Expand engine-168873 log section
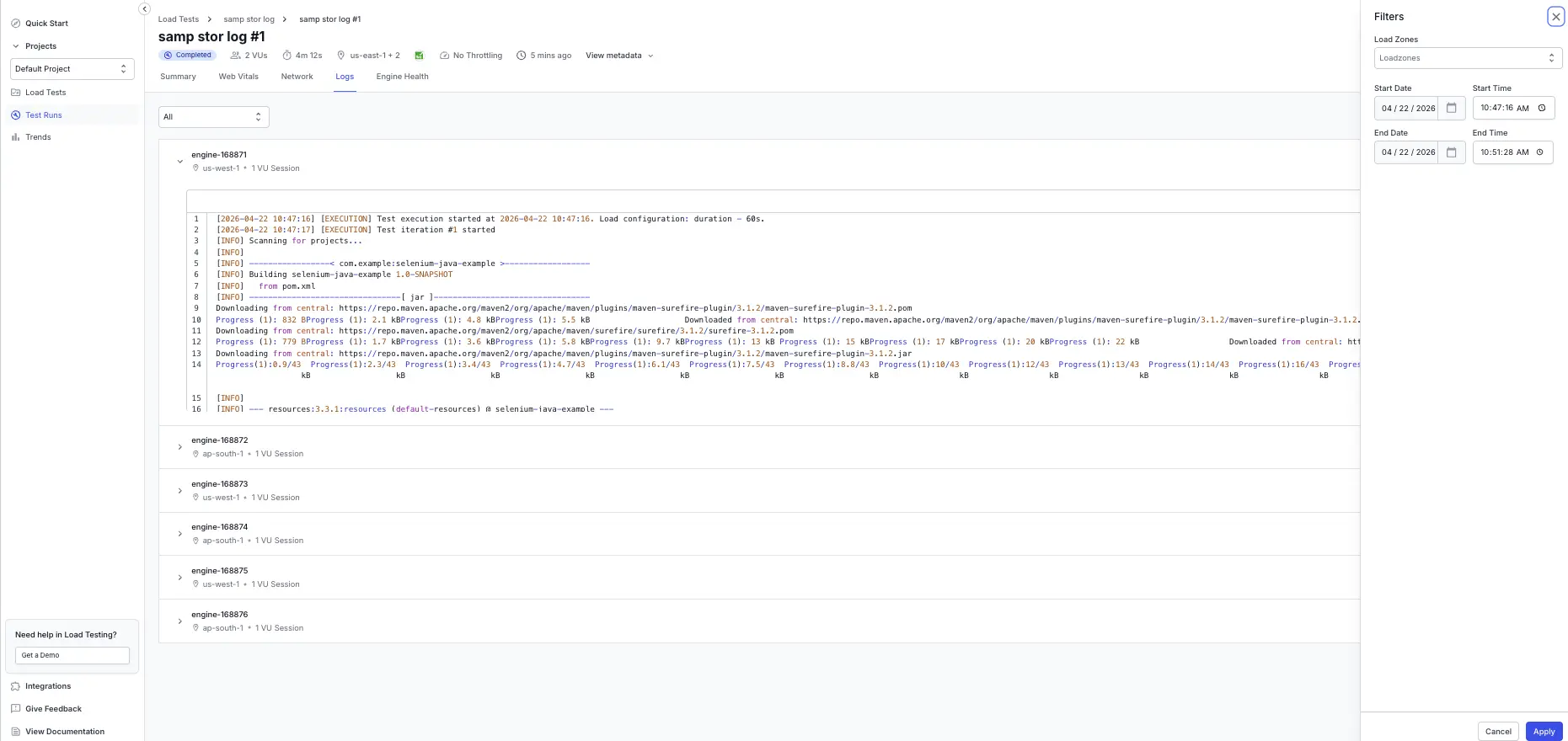 (179, 491)
